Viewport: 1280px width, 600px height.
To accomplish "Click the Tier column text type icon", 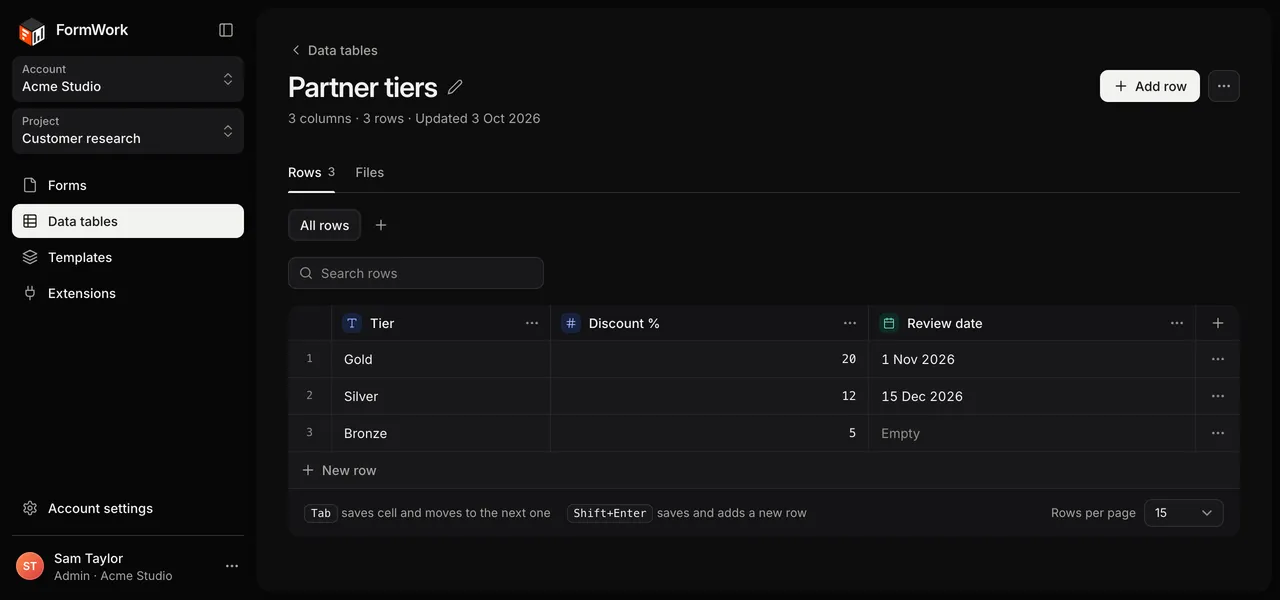I will [352, 323].
